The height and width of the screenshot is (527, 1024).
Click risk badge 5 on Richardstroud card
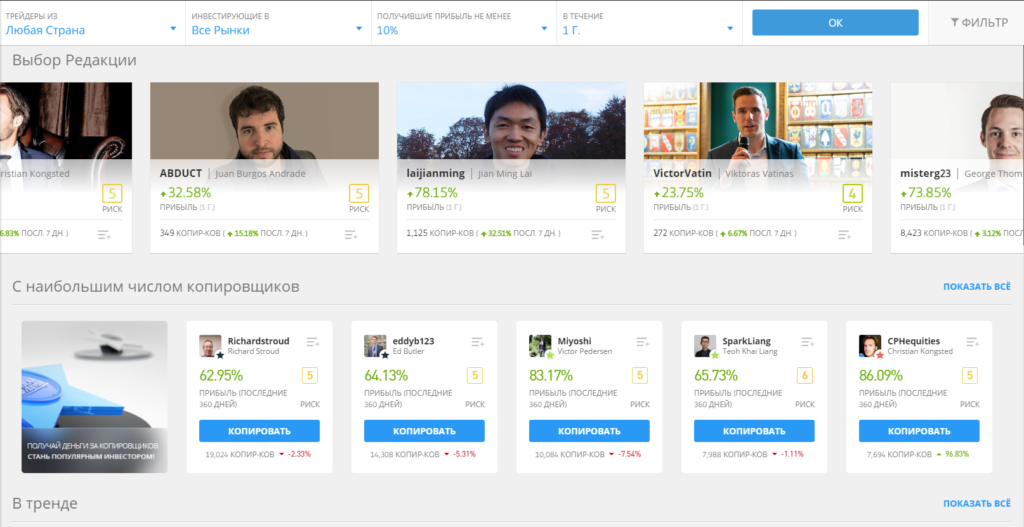click(x=310, y=375)
